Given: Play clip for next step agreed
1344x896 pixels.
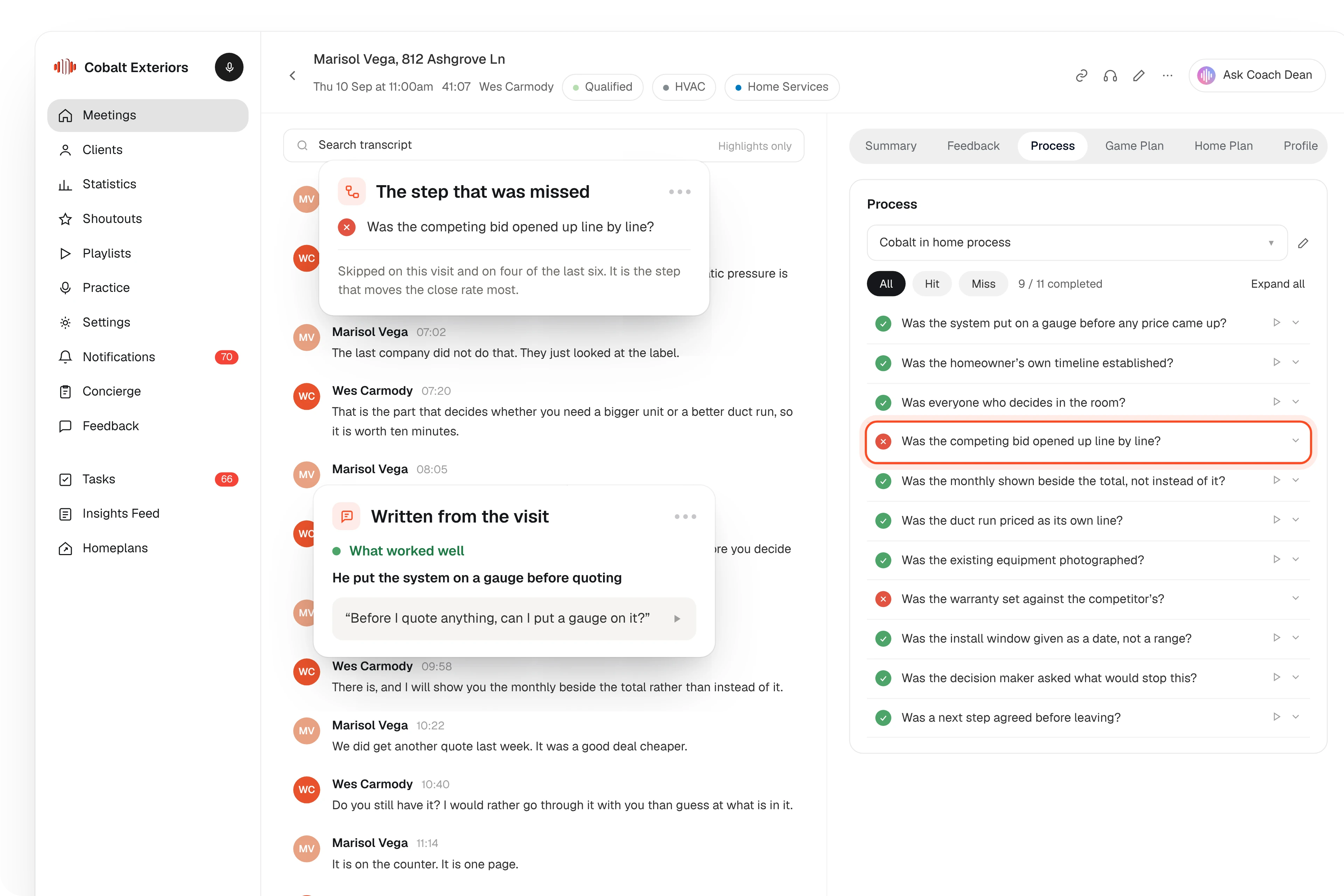Looking at the screenshot, I should tap(1276, 716).
